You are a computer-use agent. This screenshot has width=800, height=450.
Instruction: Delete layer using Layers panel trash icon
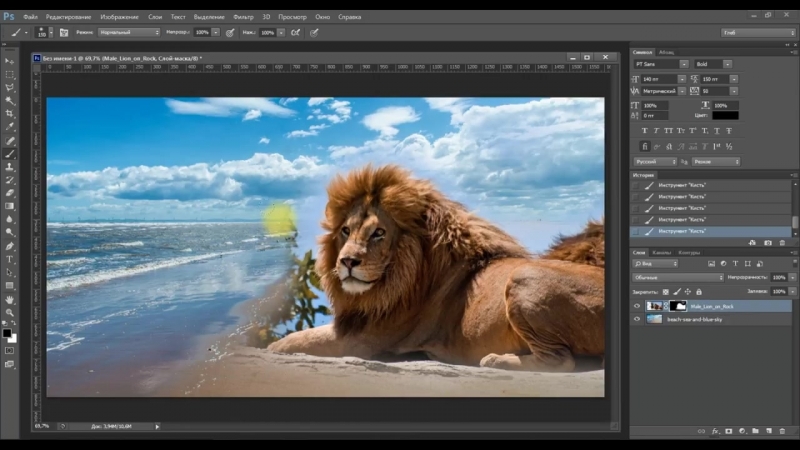tap(782, 431)
